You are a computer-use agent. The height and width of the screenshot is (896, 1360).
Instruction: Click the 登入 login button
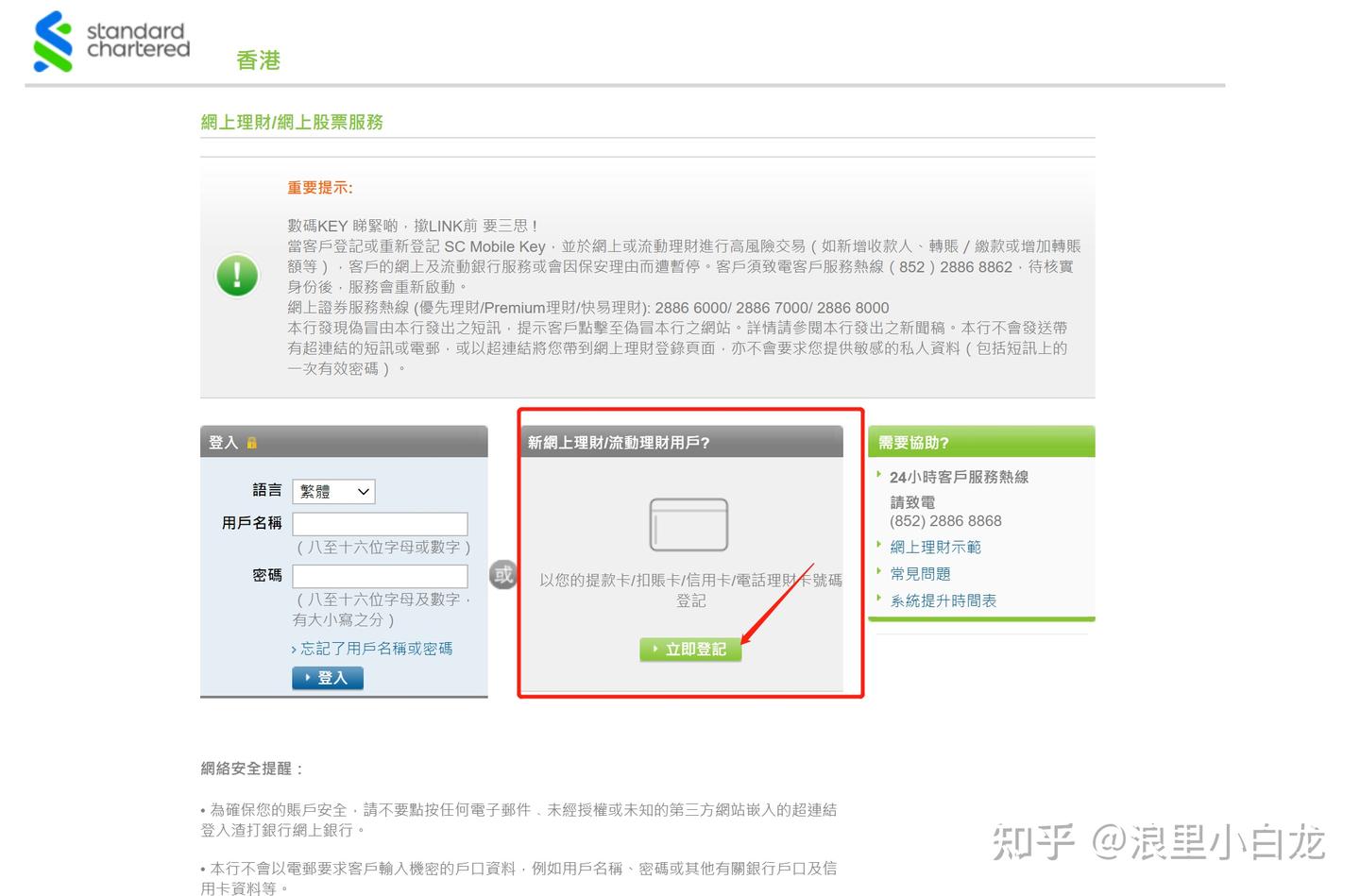point(327,677)
